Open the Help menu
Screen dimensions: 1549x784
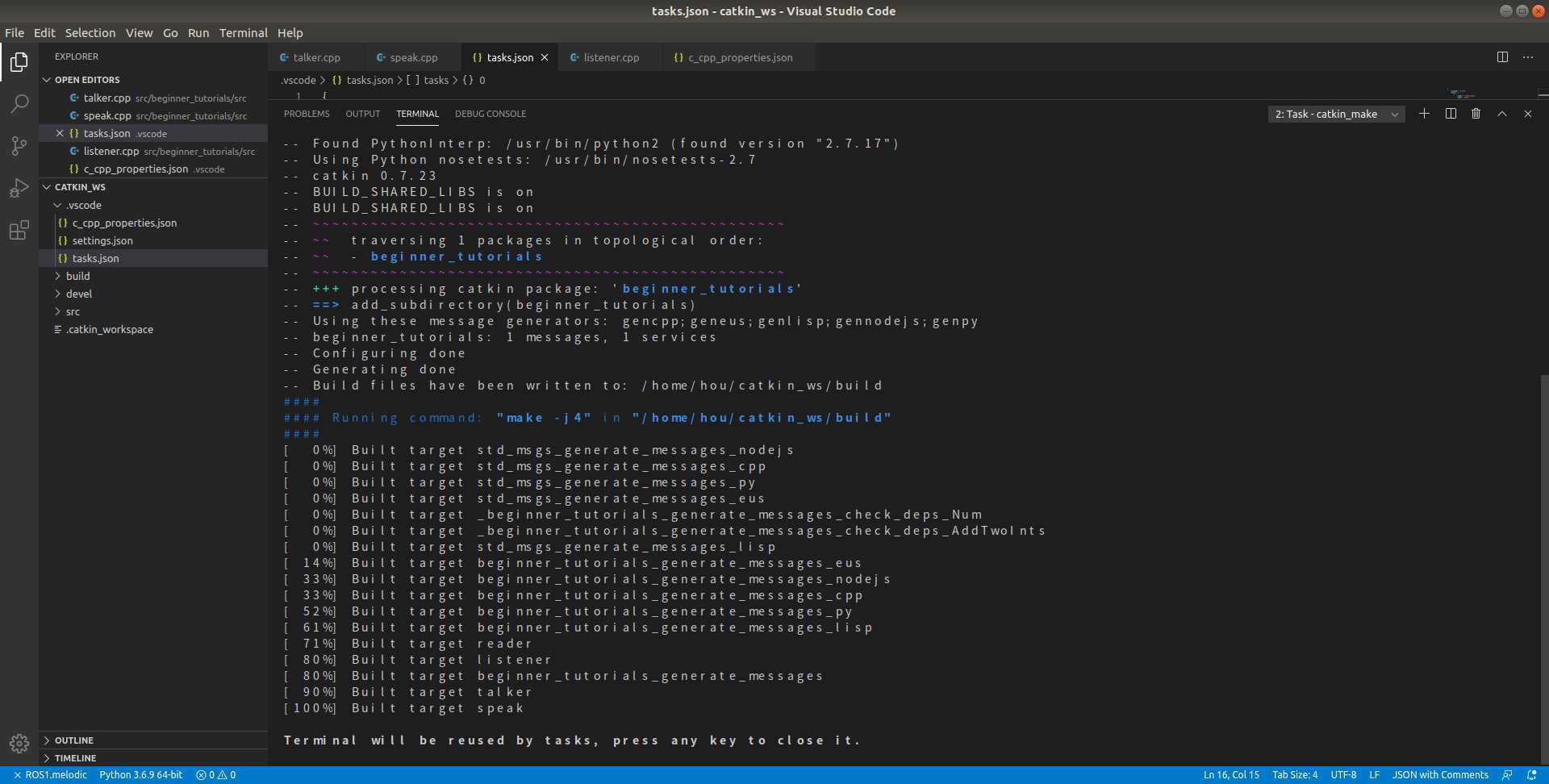click(x=290, y=33)
